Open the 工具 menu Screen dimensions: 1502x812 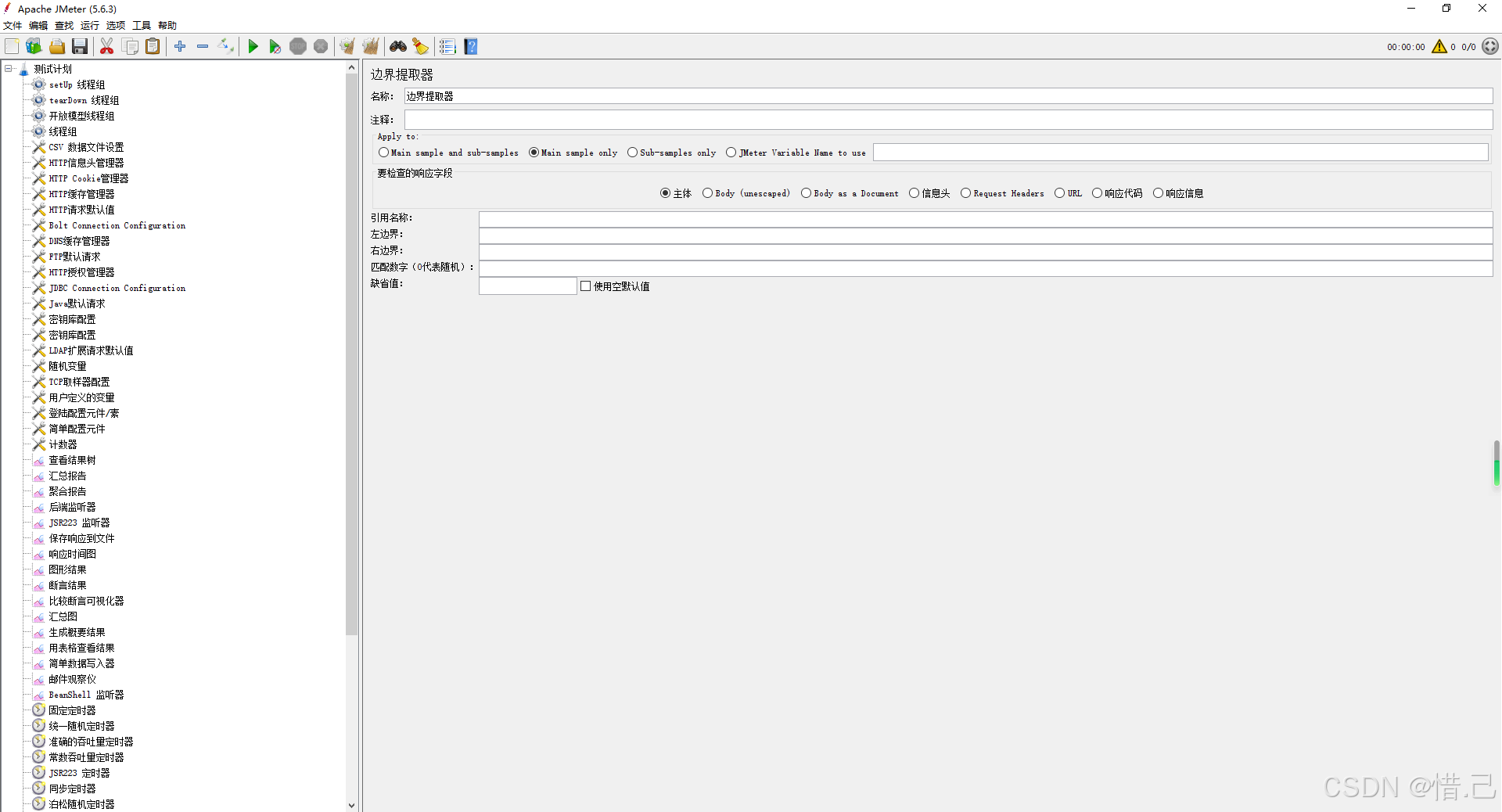point(142,26)
